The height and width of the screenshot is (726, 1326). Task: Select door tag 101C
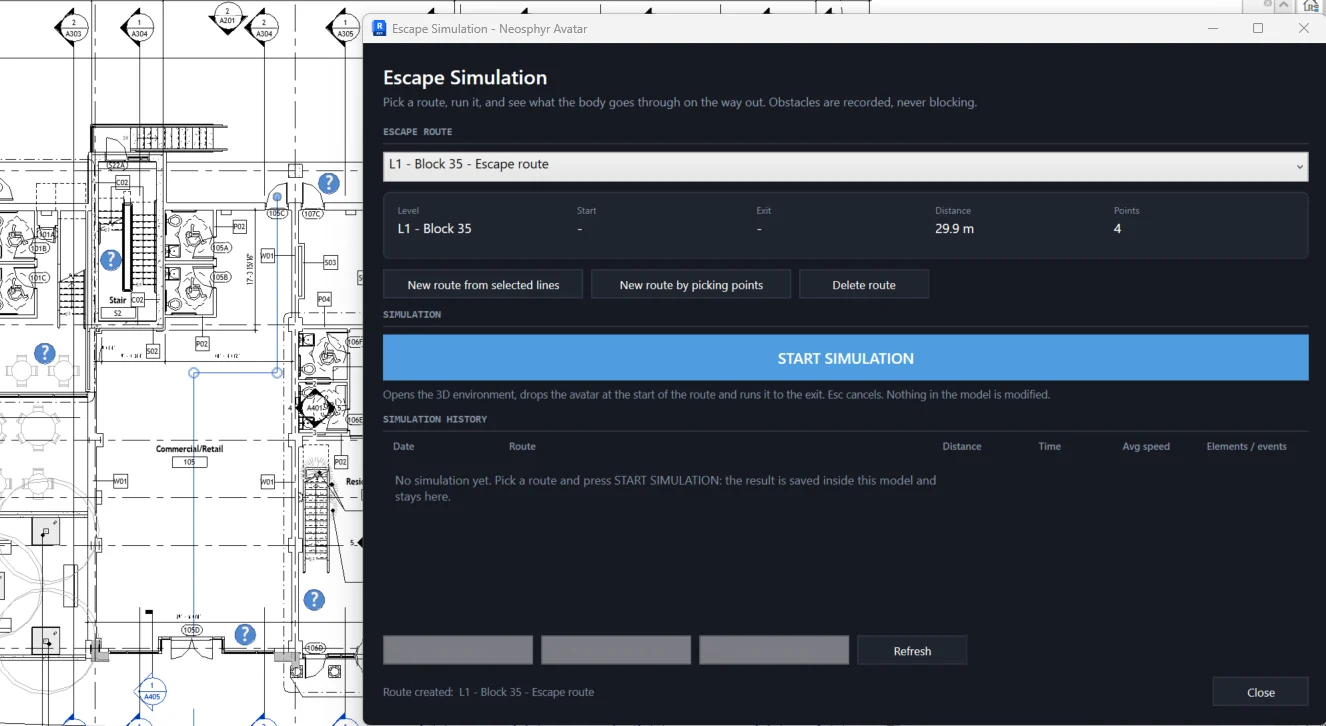pos(39,277)
